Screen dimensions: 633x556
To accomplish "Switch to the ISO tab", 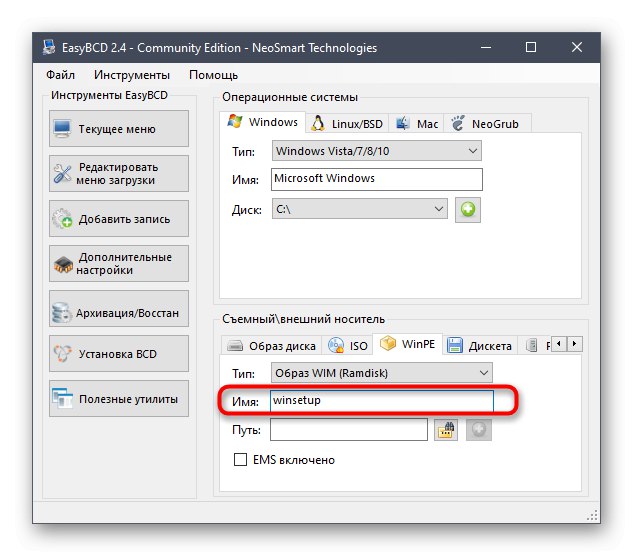I will [x=347, y=346].
